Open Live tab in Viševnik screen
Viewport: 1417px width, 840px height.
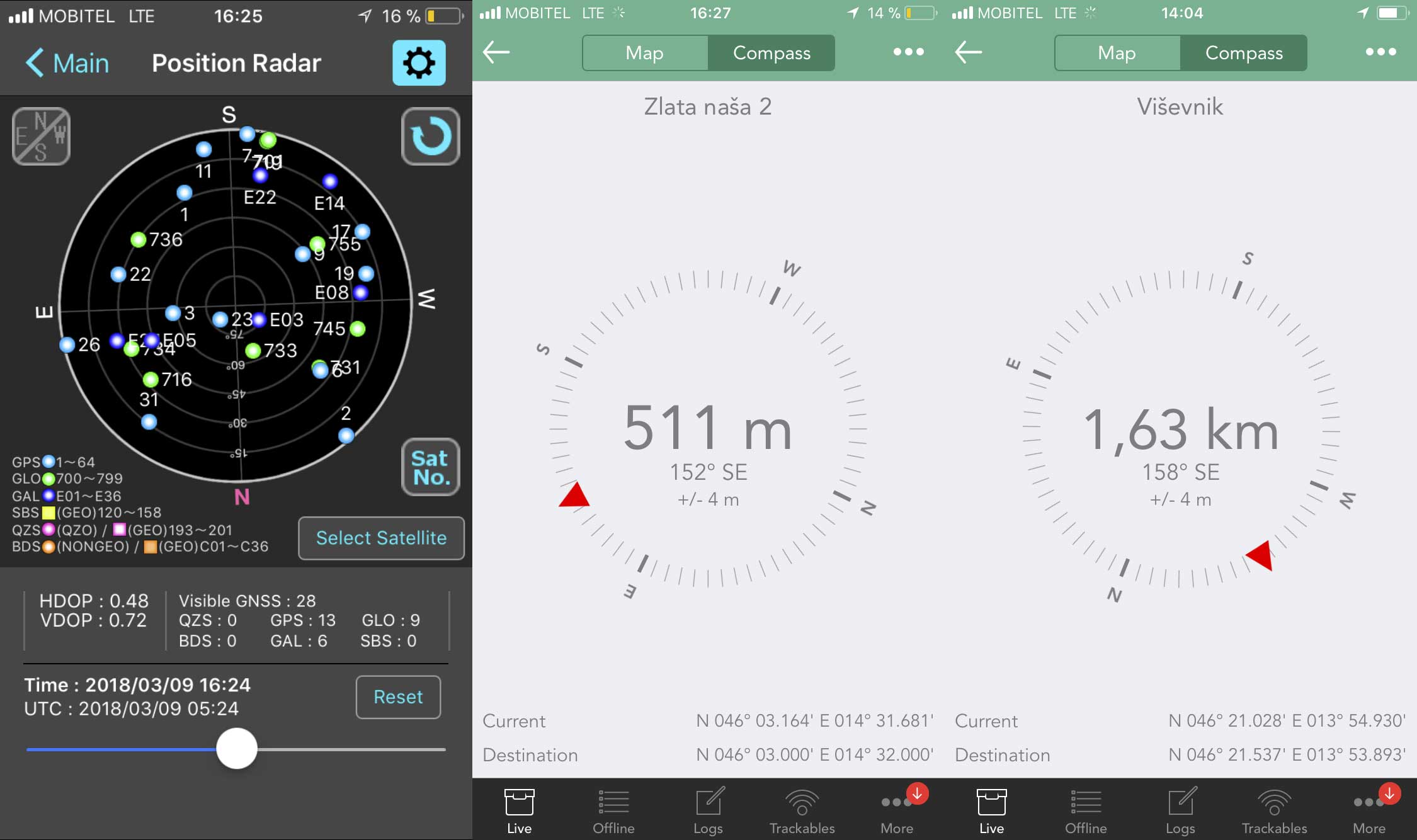pos(991,811)
